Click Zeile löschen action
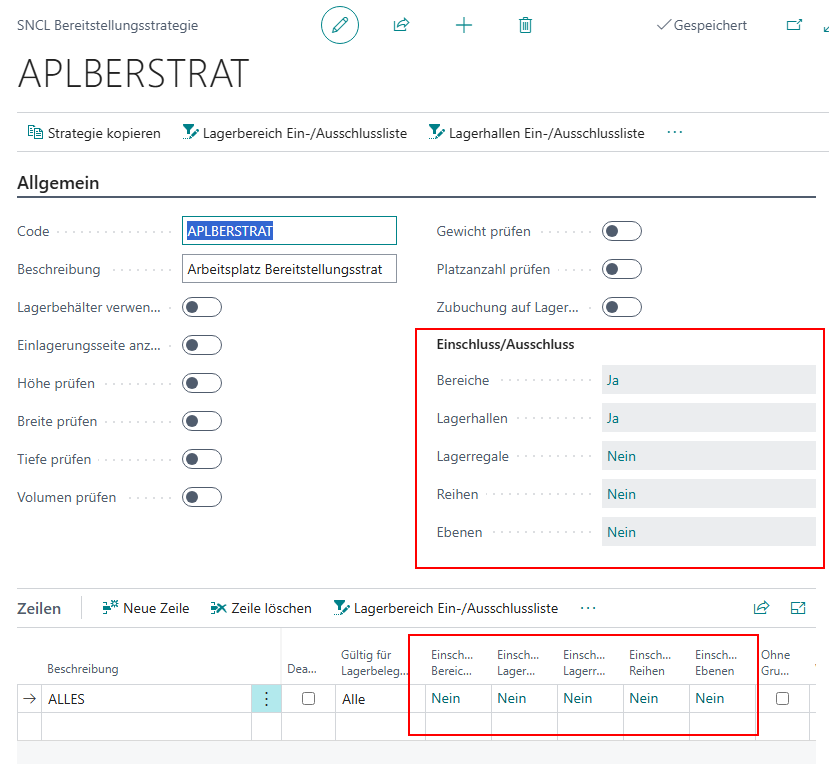 (261, 608)
